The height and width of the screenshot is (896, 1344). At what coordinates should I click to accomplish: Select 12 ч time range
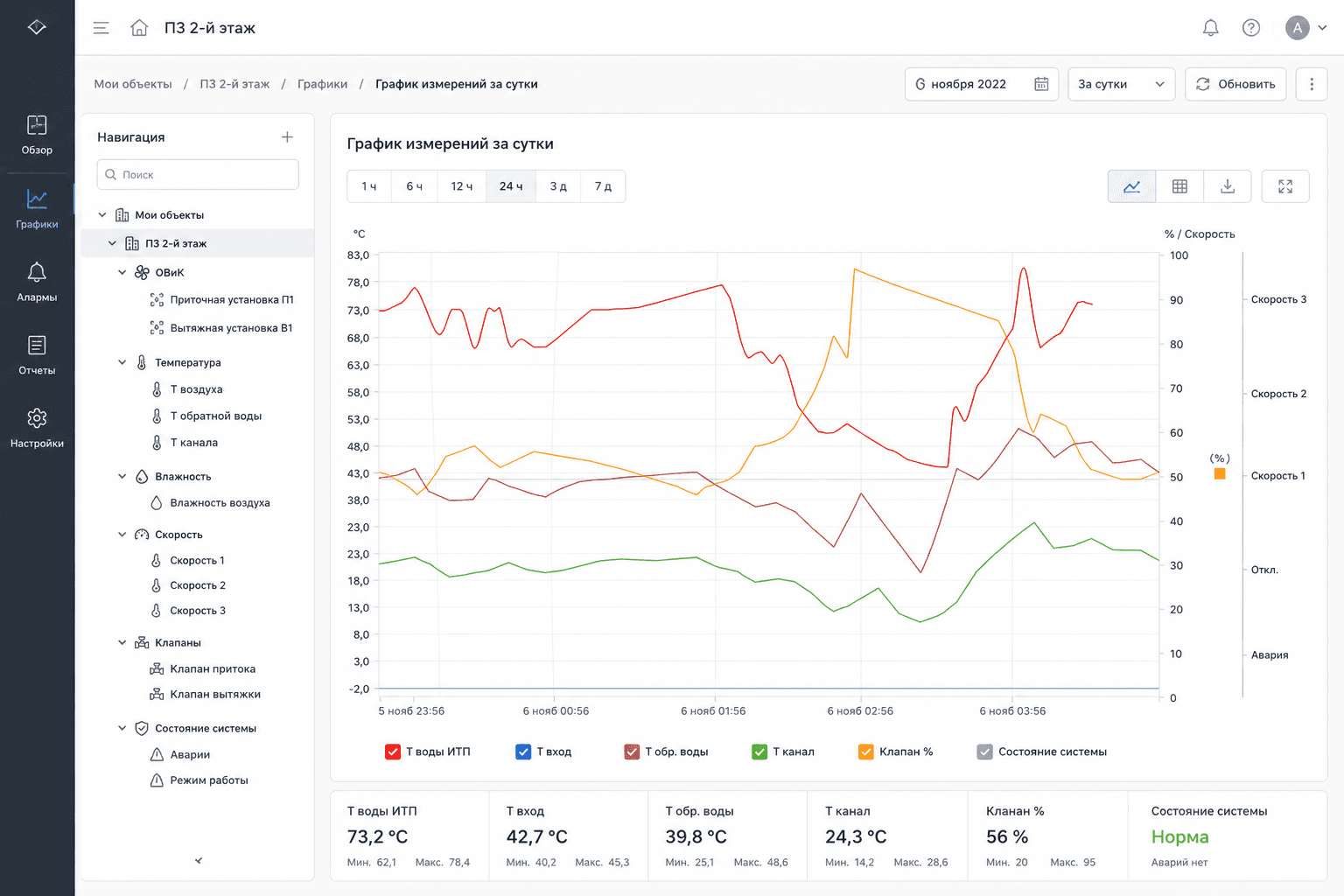(462, 186)
